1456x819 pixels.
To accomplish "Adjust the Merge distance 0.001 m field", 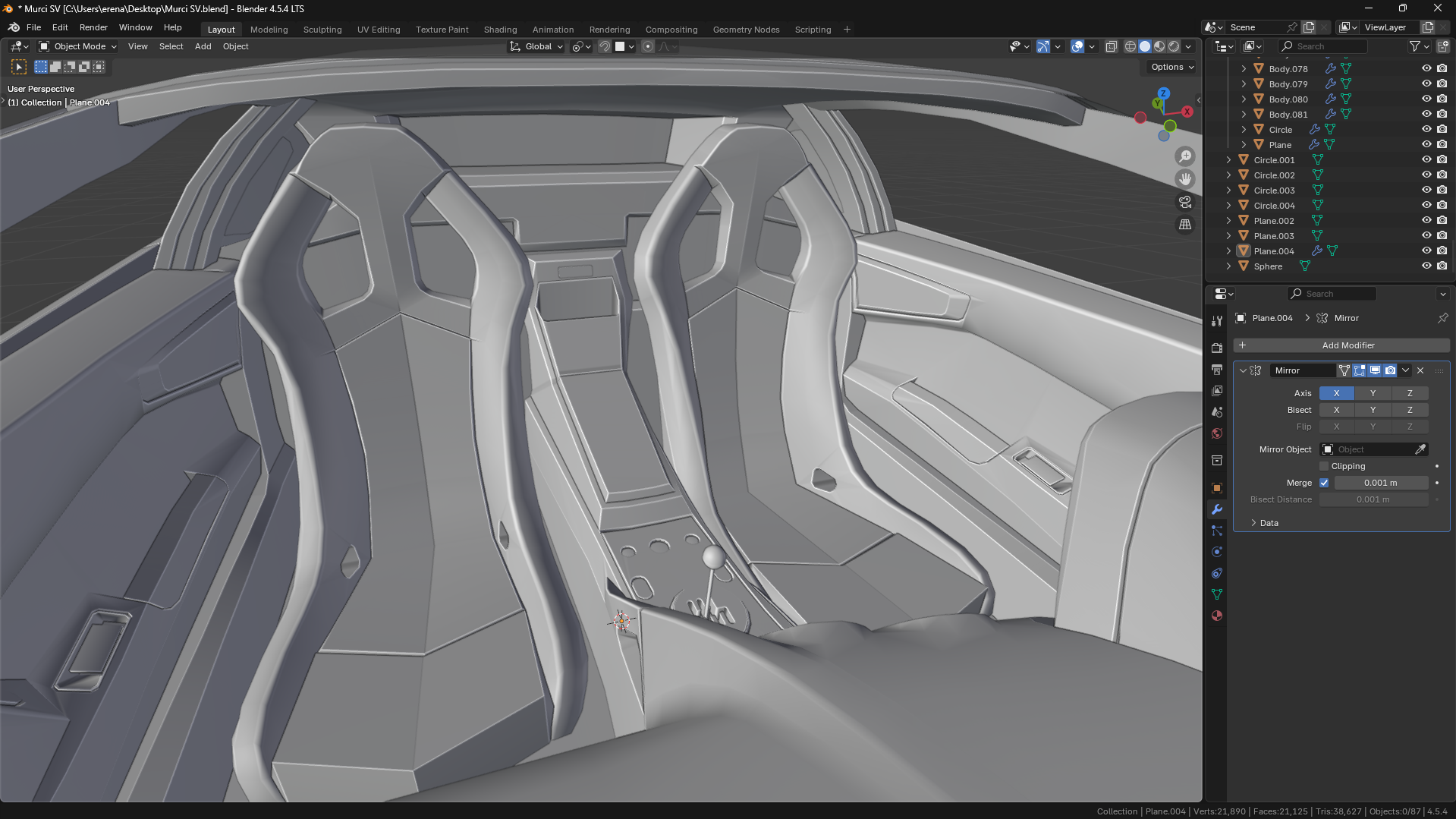I will 1381,483.
